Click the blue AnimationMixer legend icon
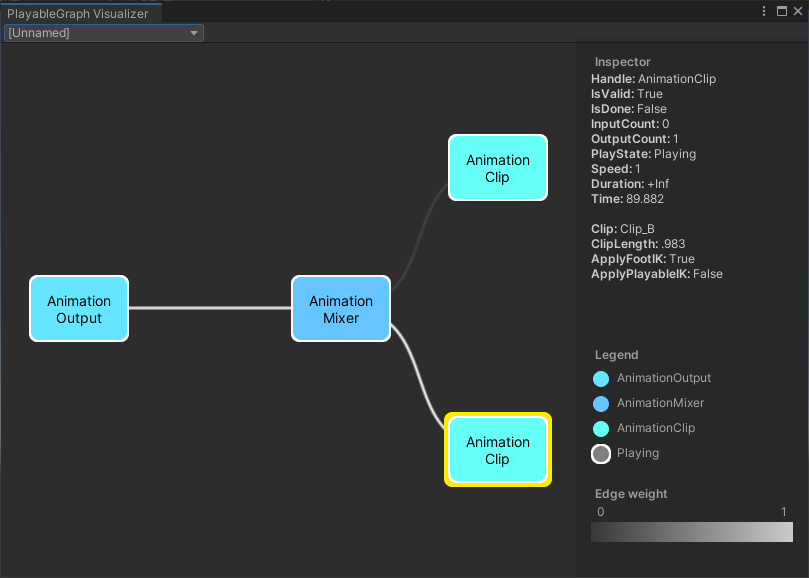The height and width of the screenshot is (578, 809). 600,404
